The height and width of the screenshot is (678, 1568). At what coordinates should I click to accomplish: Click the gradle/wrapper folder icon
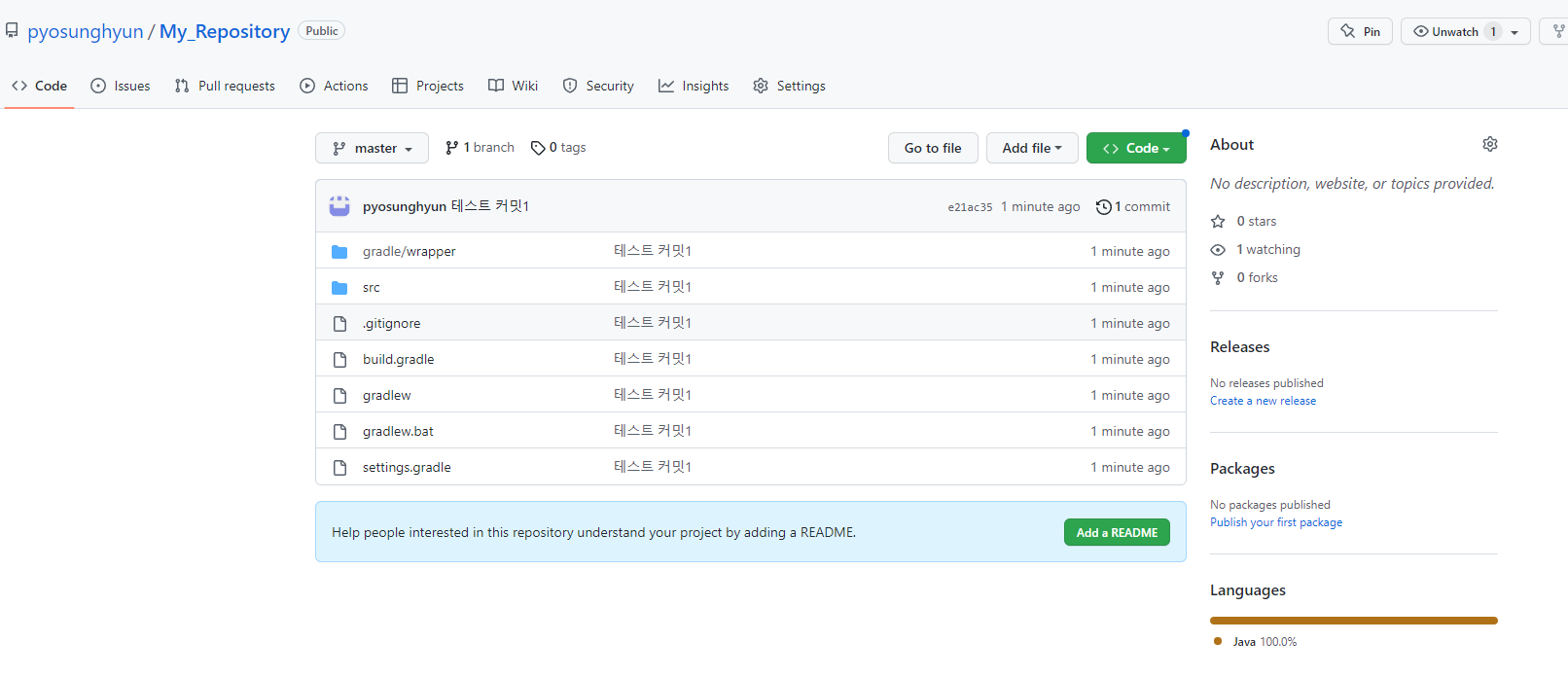pos(339,252)
